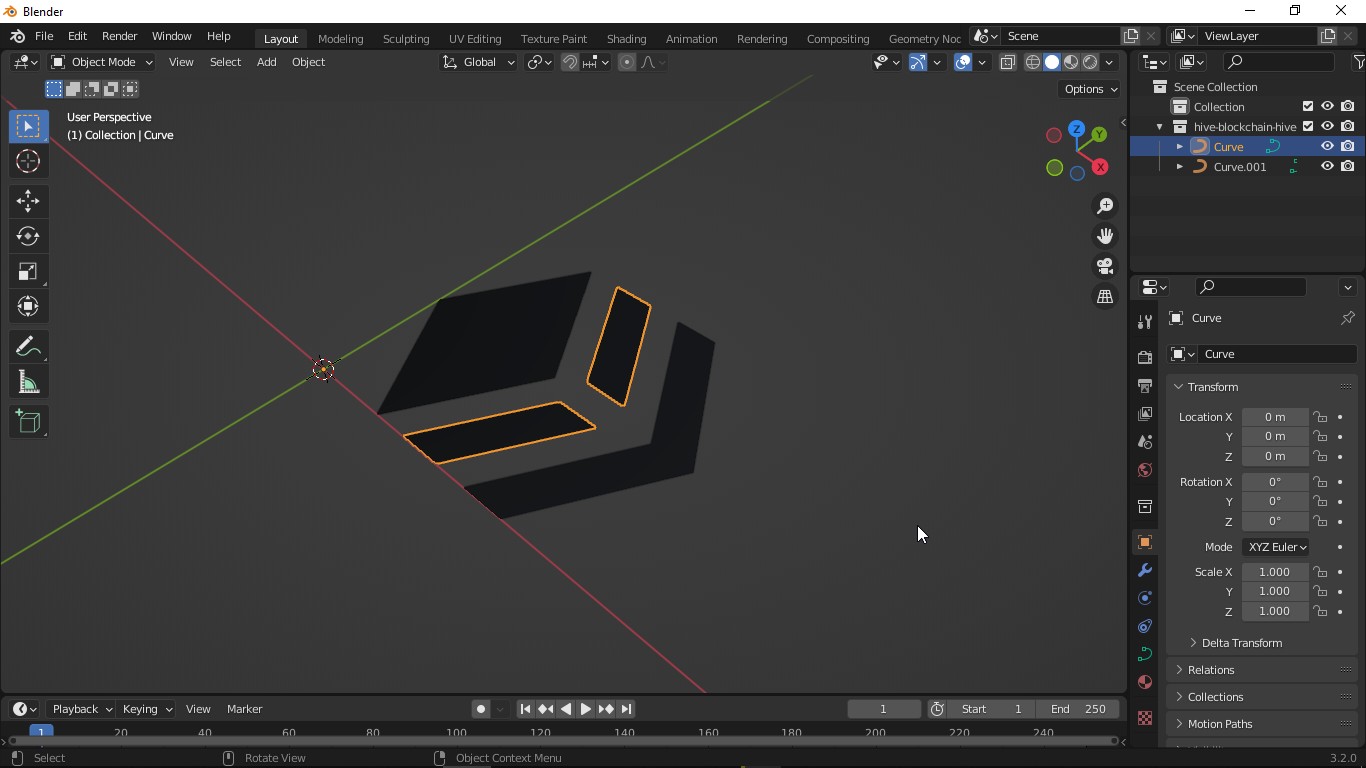Toggle proportional editing

click(627, 62)
